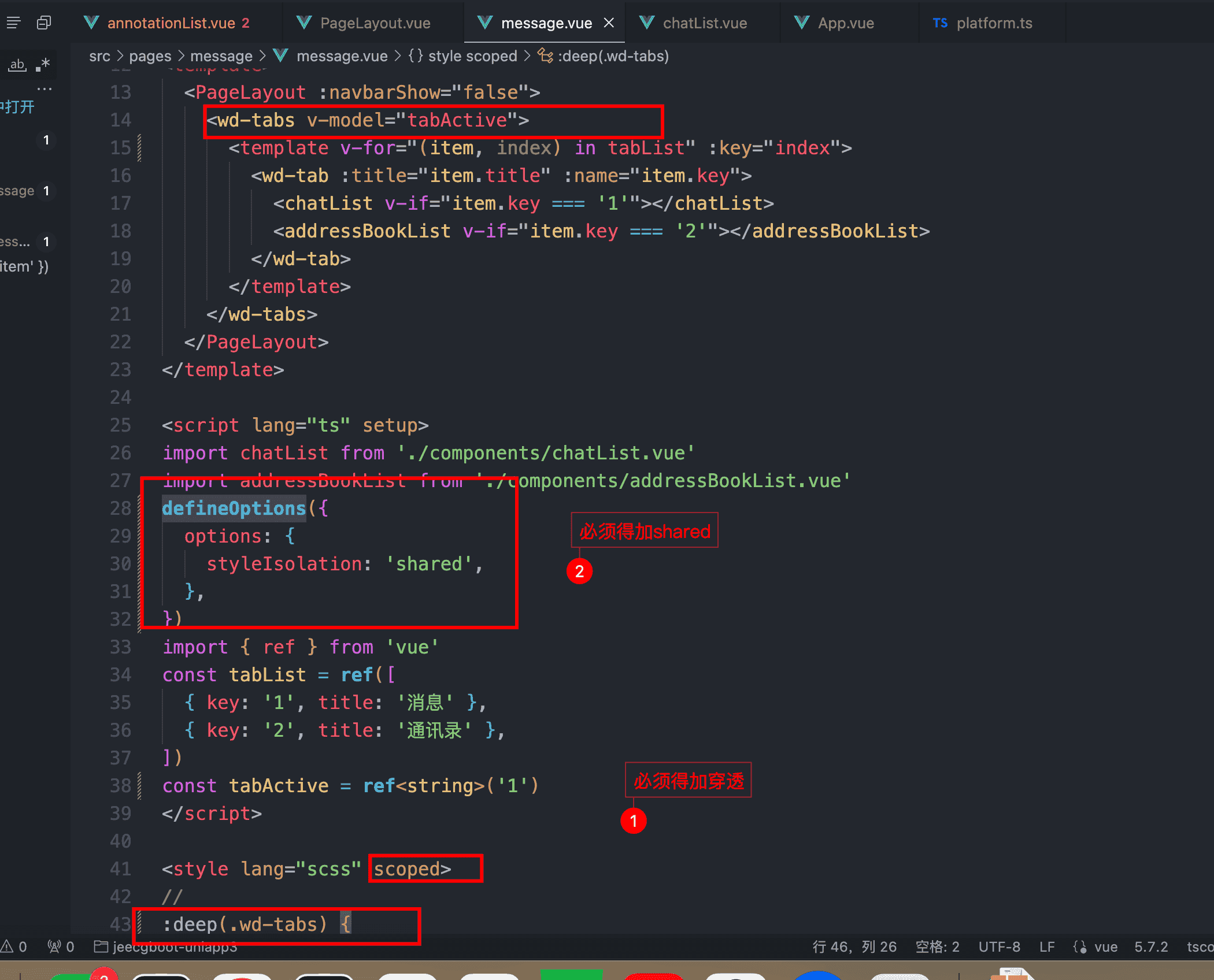Click the 行 46, 列 26 cursor position
This screenshot has width=1214, height=980.
coord(854,946)
